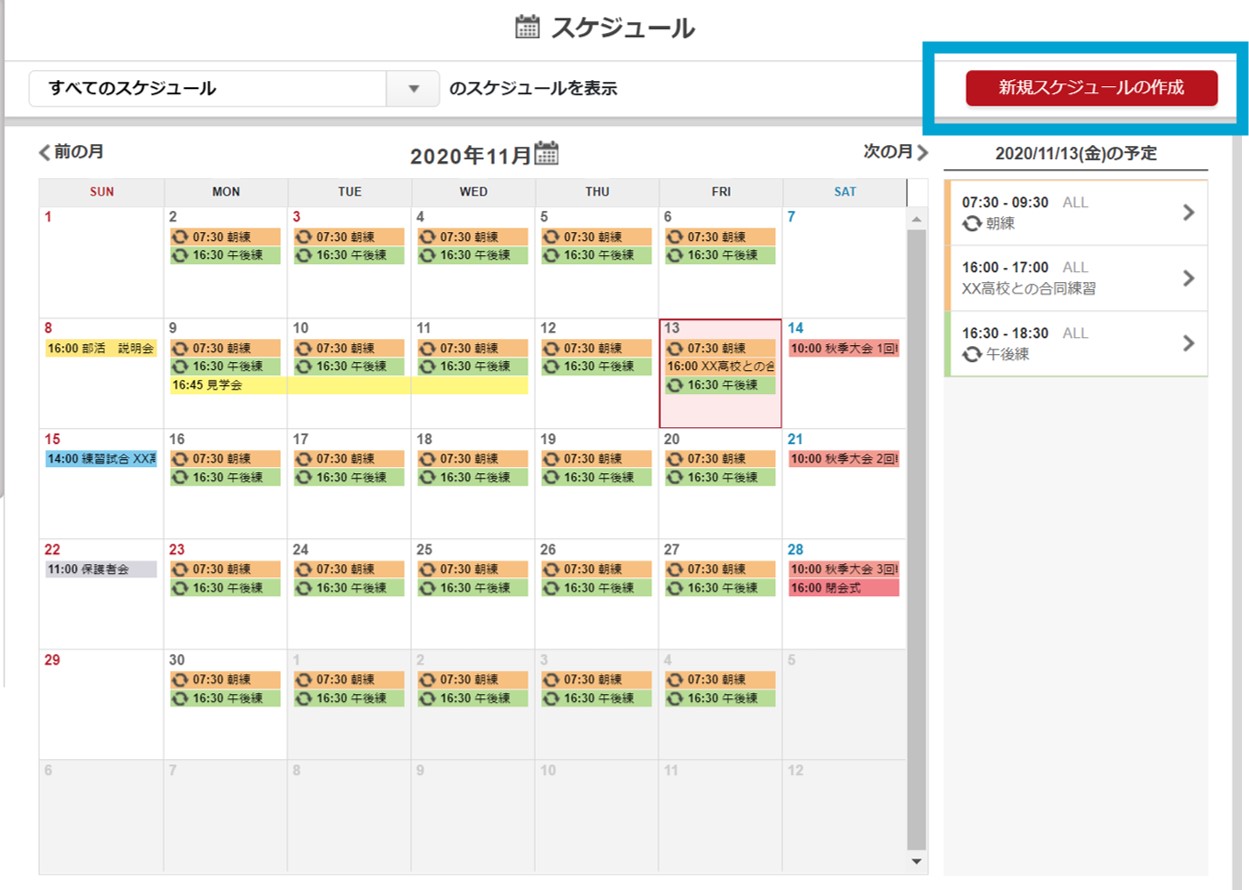The height and width of the screenshot is (890, 1249).
Task: Click the calendar icon beside 2020年11月
Action: [x=547, y=153]
